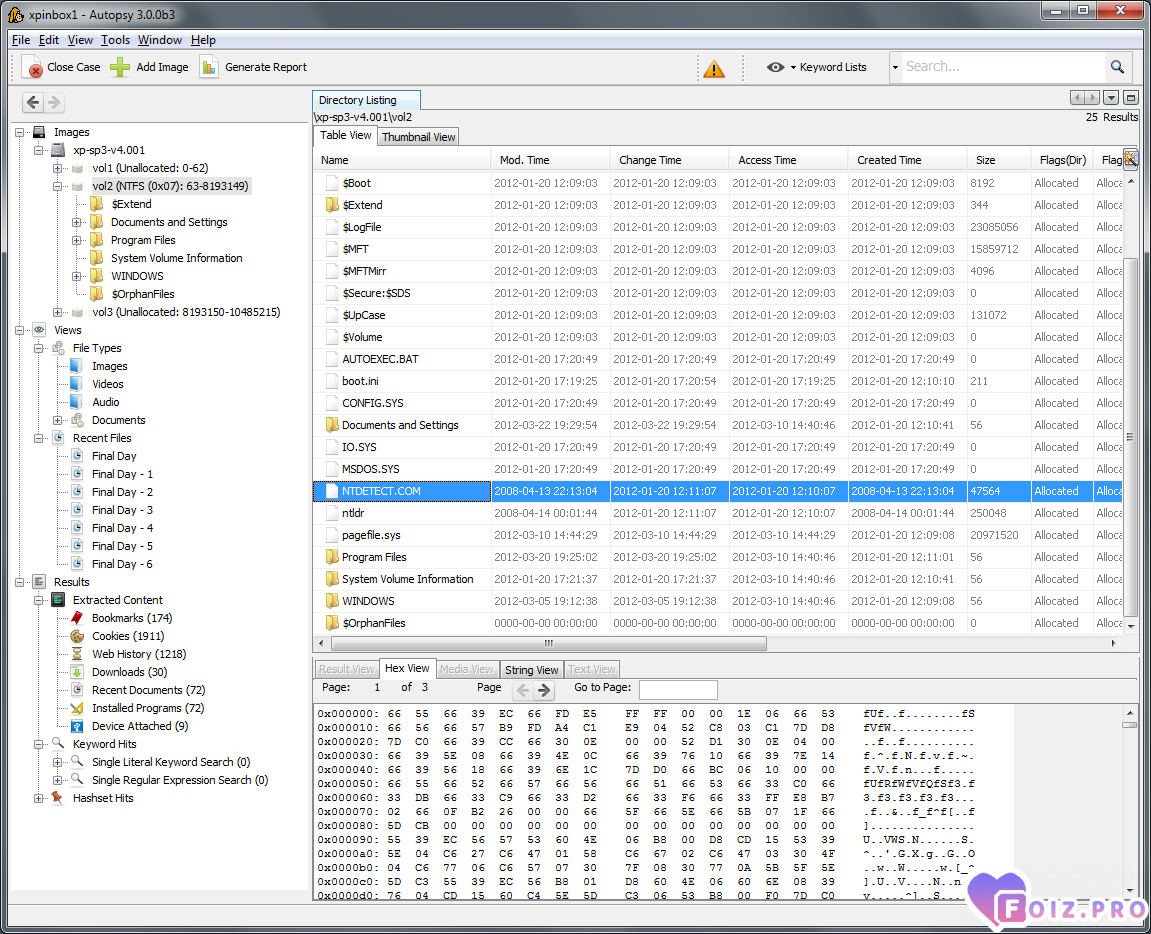Viewport: 1151px width, 934px height.
Task: Sort by the Mod. Time column header
Action: coord(551,160)
